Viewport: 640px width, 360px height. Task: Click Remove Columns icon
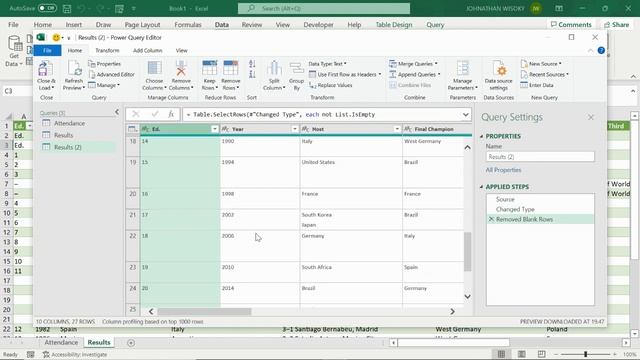[181, 69]
